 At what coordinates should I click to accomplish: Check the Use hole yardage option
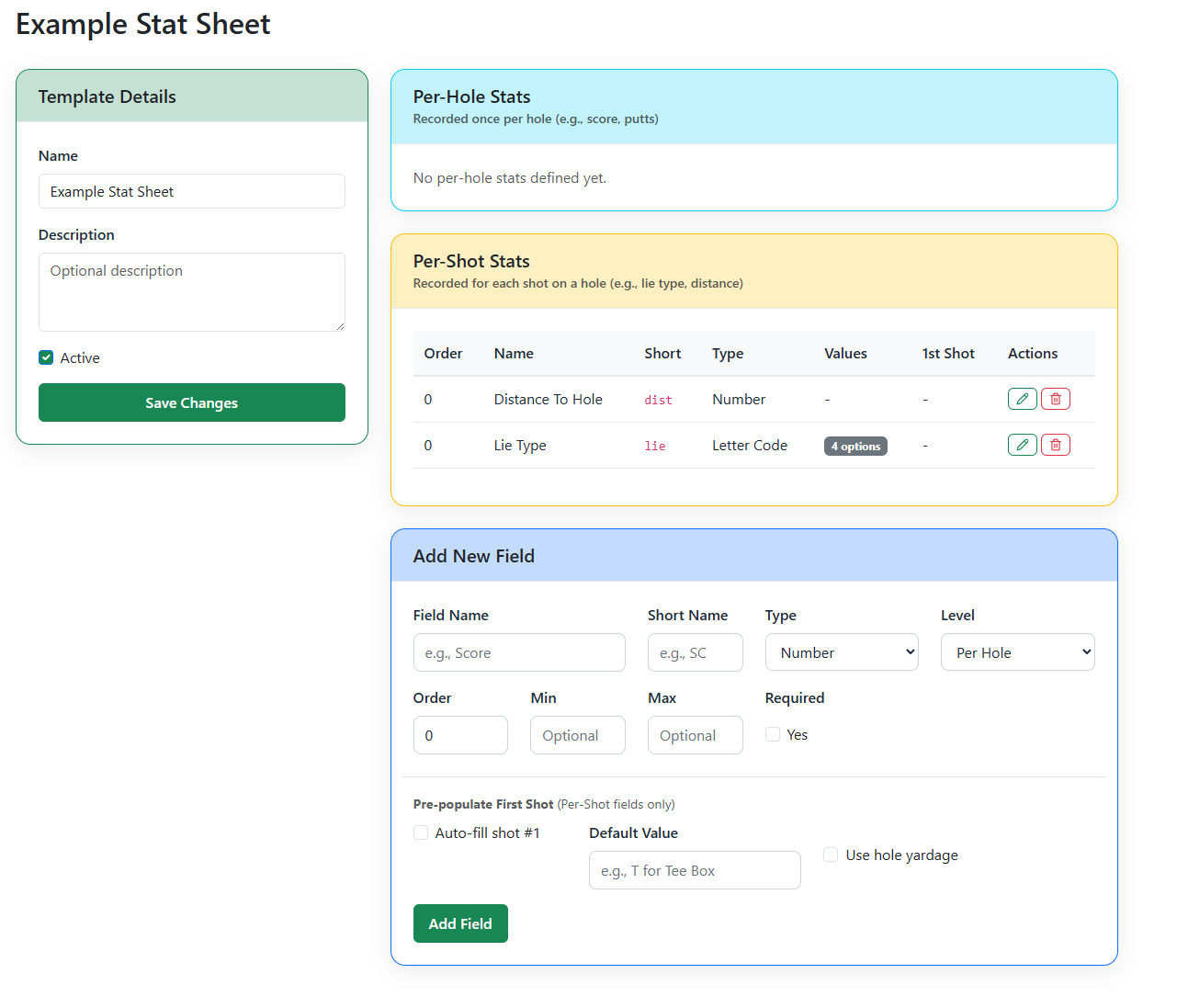830,855
